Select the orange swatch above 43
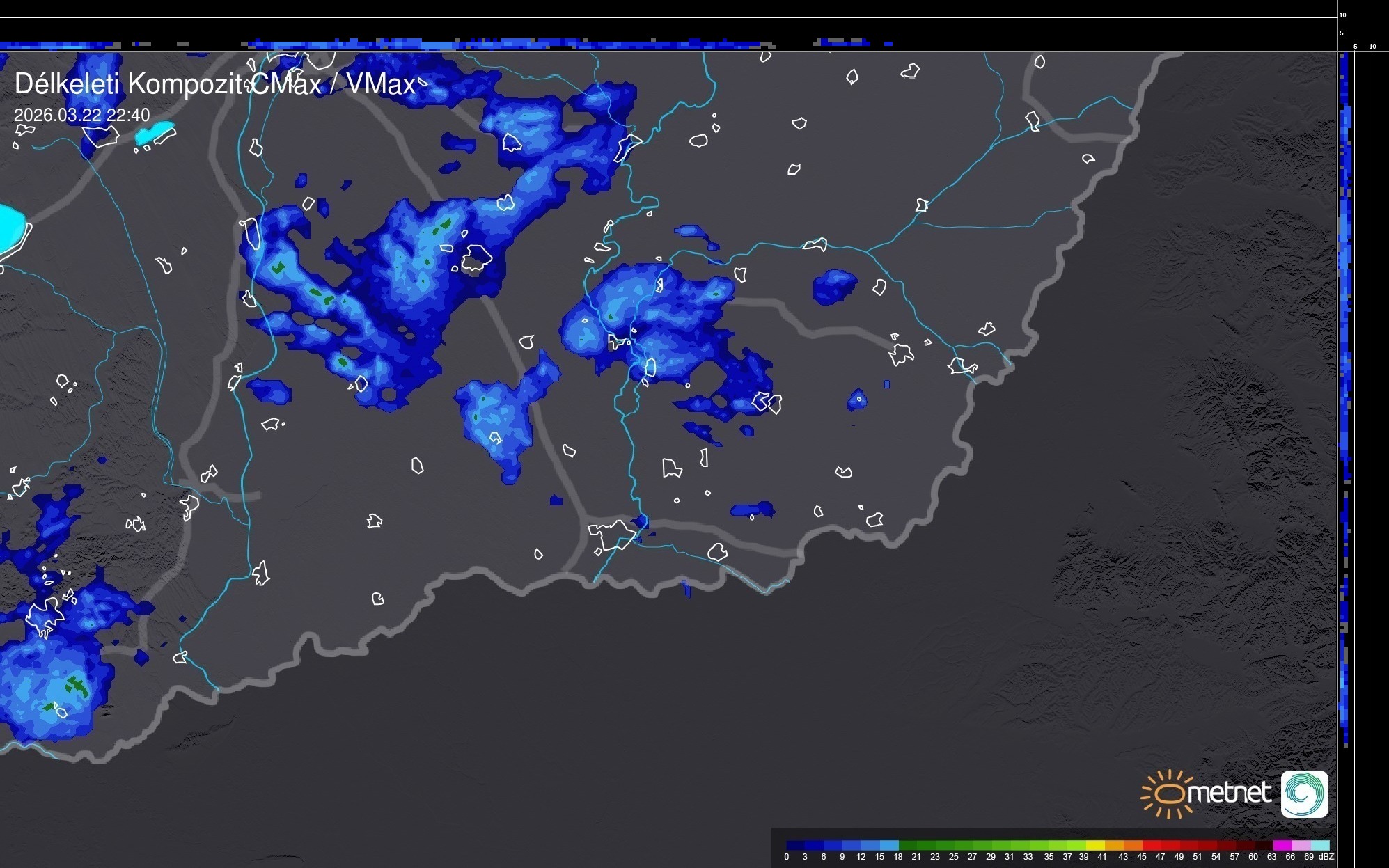The height and width of the screenshot is (868, 1389). pyautogui.click(x=1133, y=845)
